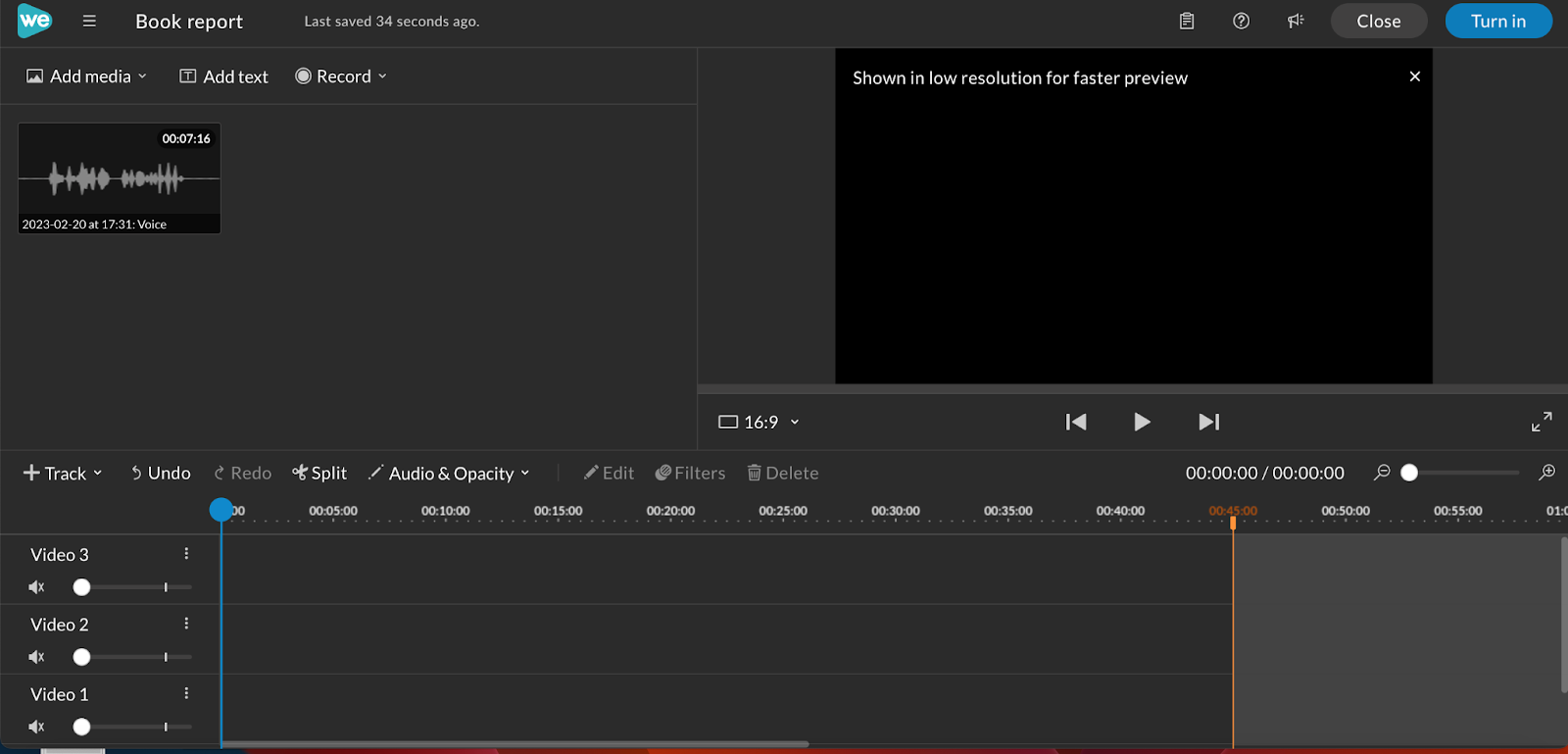
Task: Toggle mute on Video 1 track
Action: pos(36,727)
